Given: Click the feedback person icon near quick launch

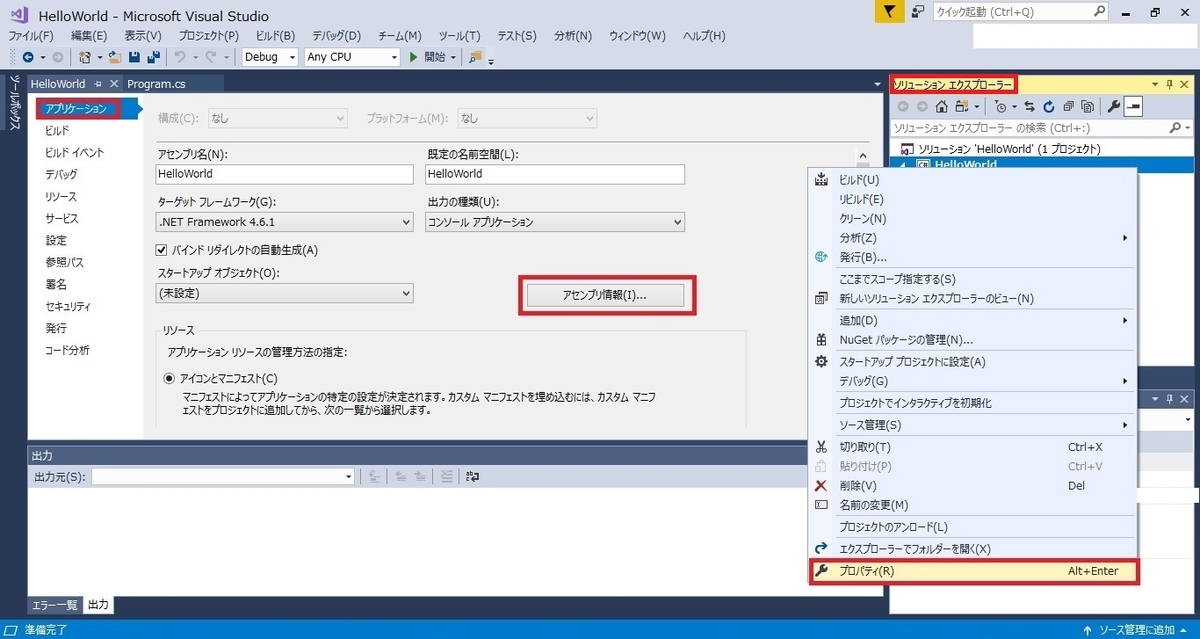Looking at the screenshot, I should click(917, 12).
